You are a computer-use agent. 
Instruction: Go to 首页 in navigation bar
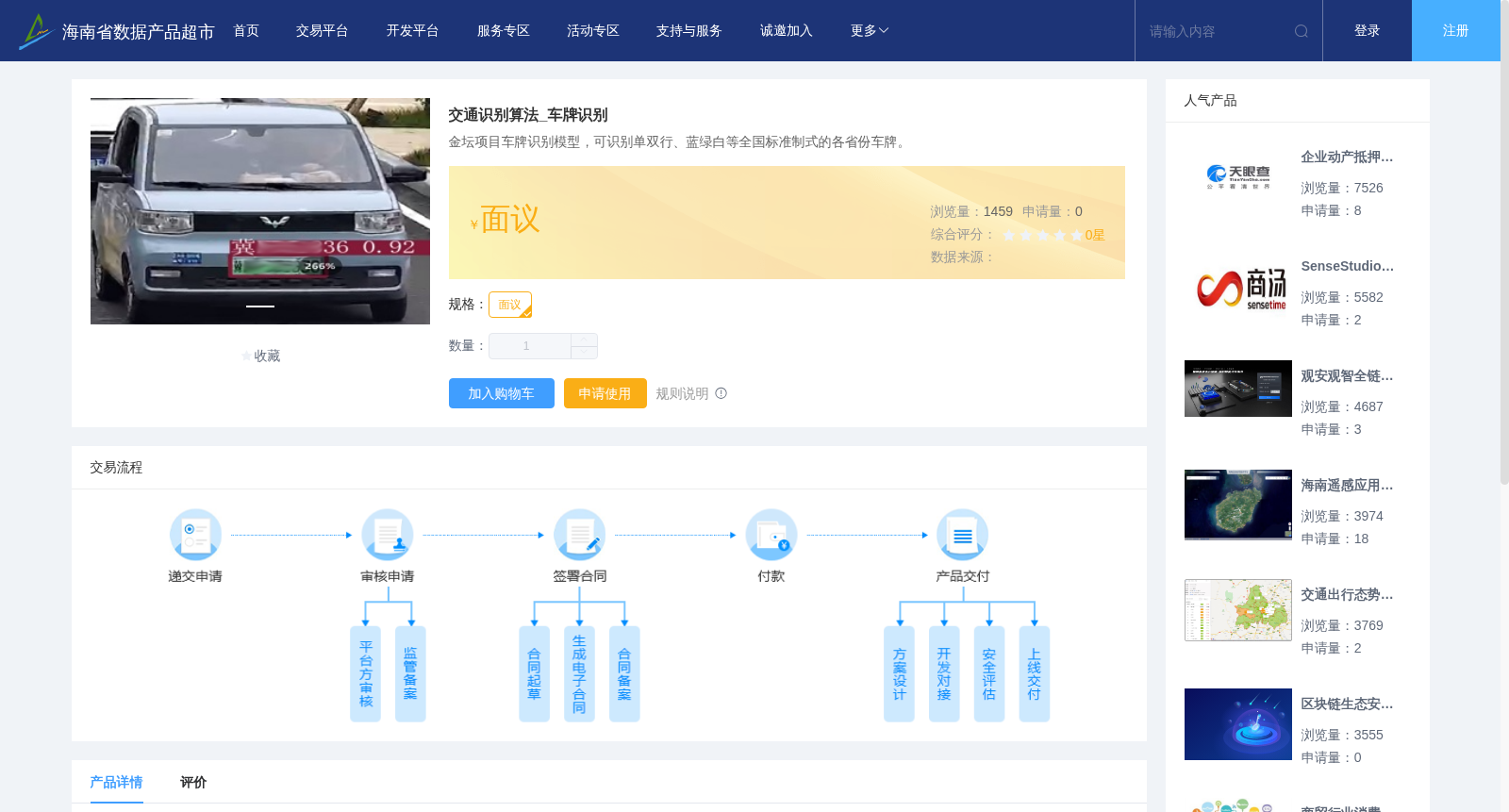(246, 31)
